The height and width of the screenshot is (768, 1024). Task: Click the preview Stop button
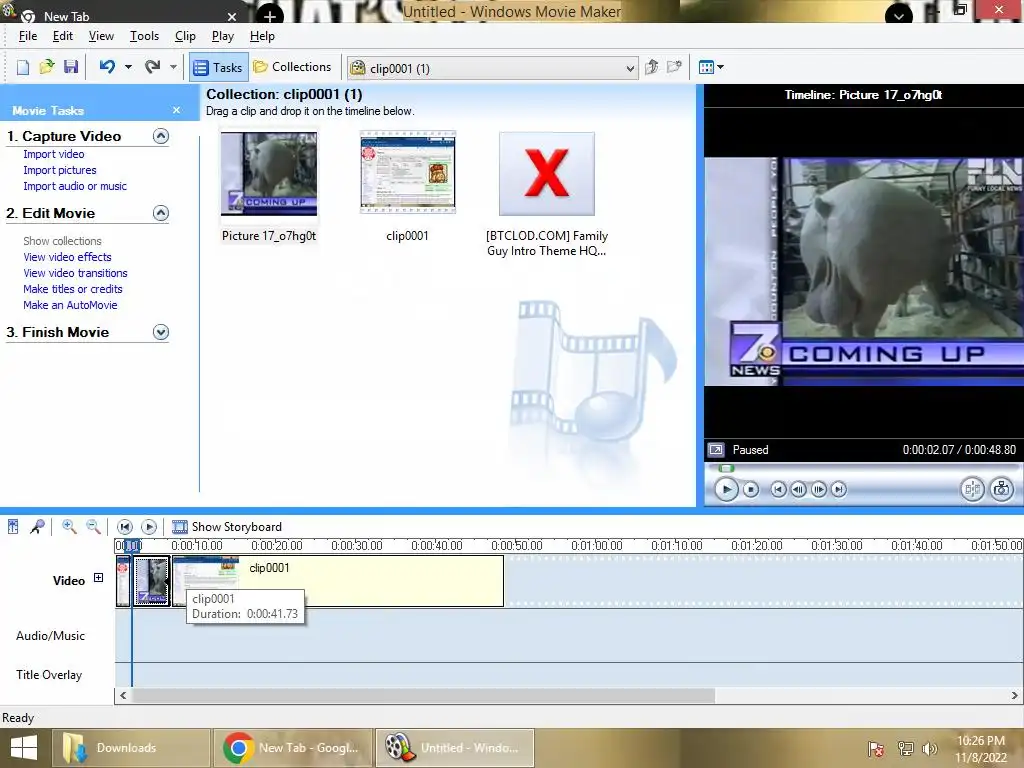[751, 489]
